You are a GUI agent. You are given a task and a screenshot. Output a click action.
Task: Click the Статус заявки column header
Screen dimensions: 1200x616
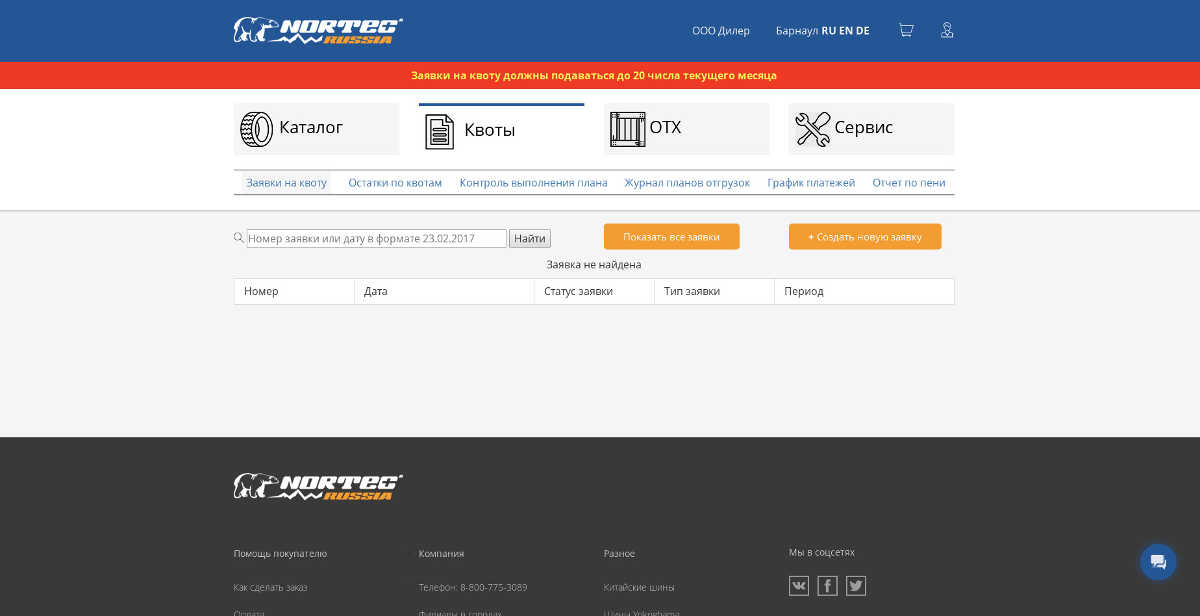(x=594, y=291)
